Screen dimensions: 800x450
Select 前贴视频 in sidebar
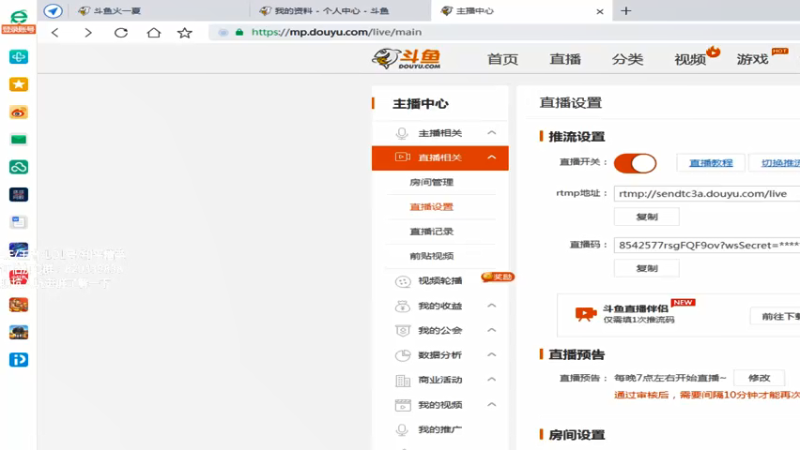[x=431, y=256]
